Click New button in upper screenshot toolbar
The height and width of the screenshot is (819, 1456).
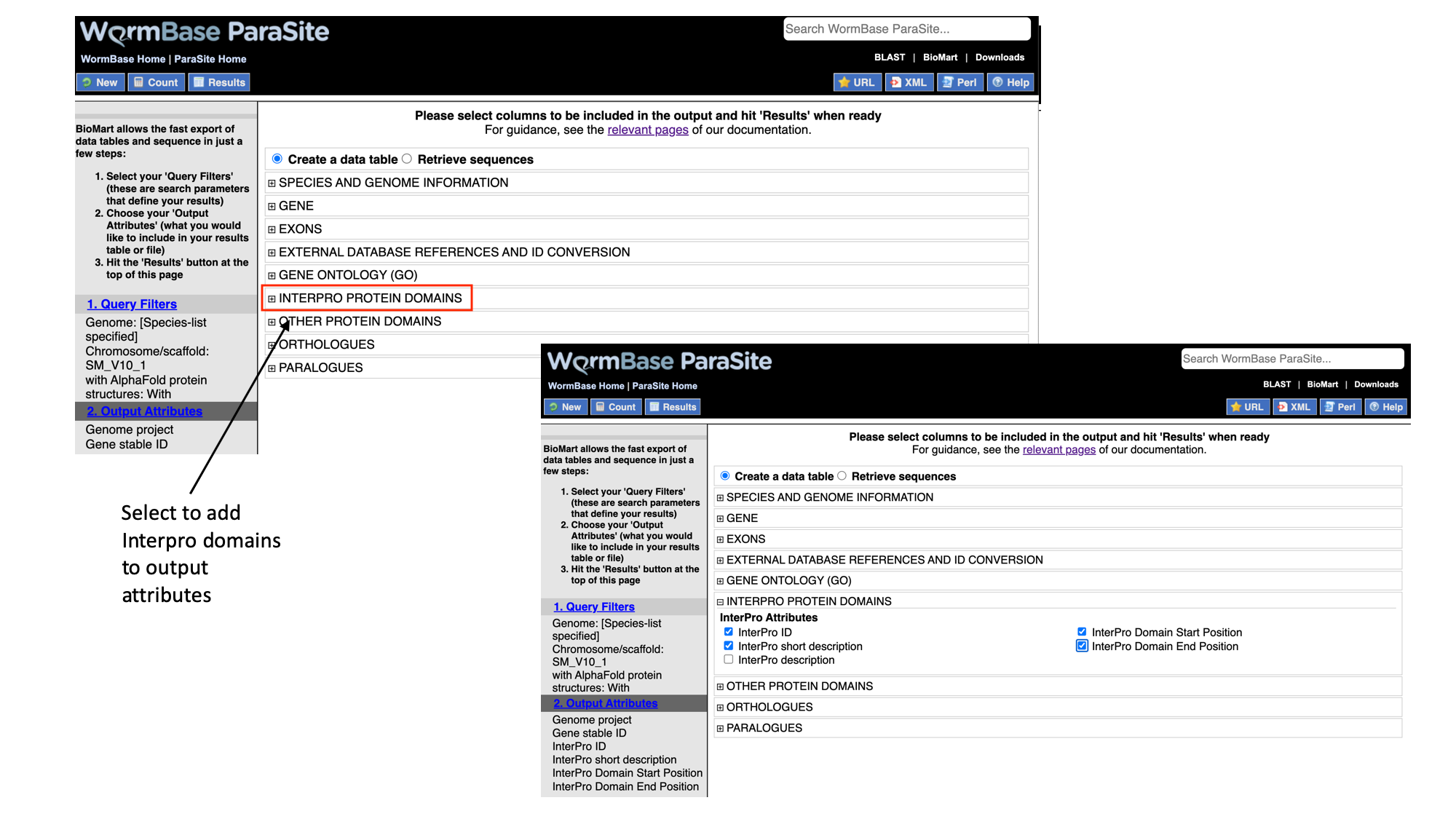[100, 82]
